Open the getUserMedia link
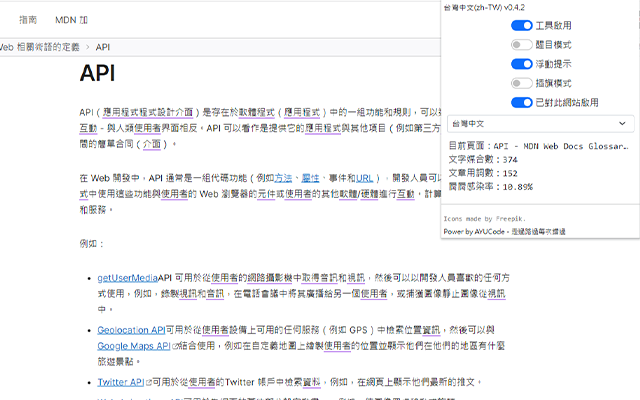Viewport: 640px width, 400px height. (x=127, y=278)
